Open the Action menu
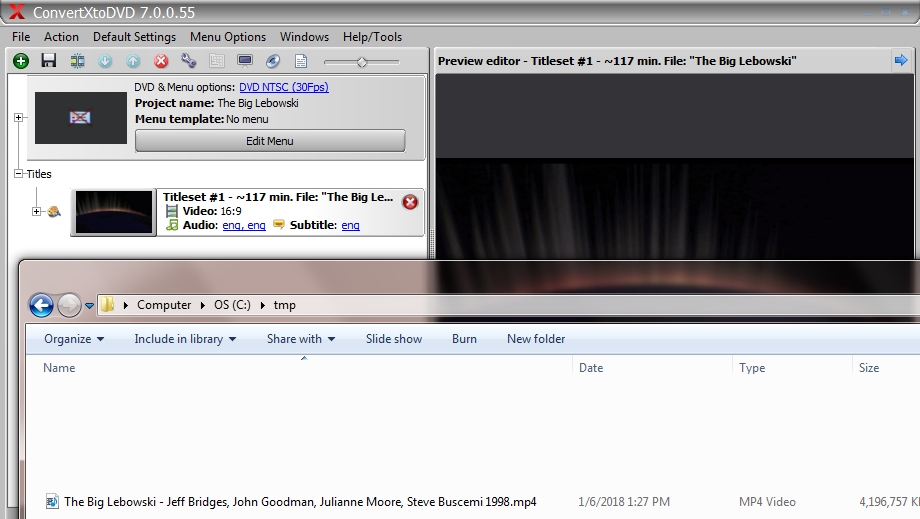The image size is (920, 519). pos(61,36)
